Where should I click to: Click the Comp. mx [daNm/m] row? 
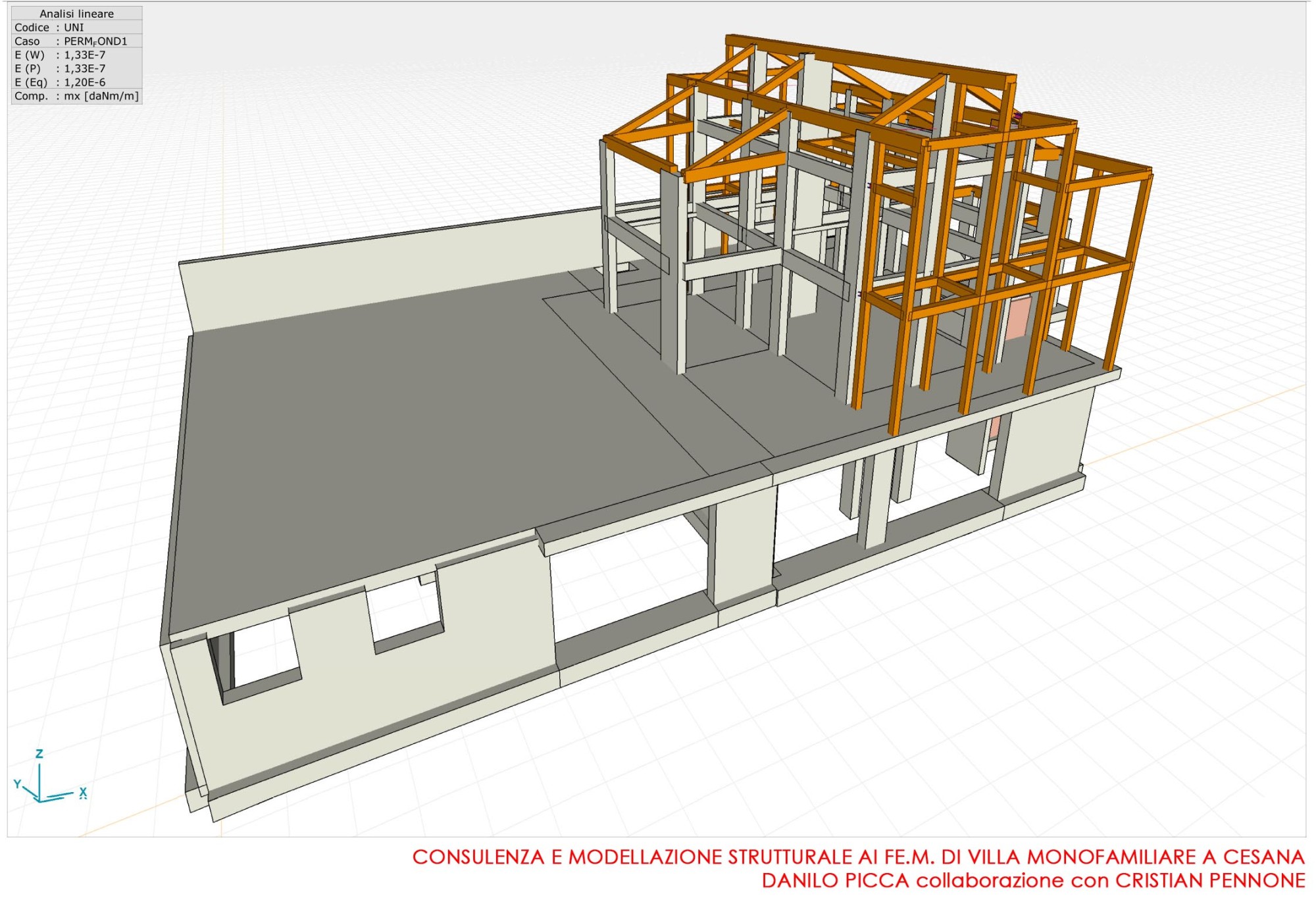point(76,96)
